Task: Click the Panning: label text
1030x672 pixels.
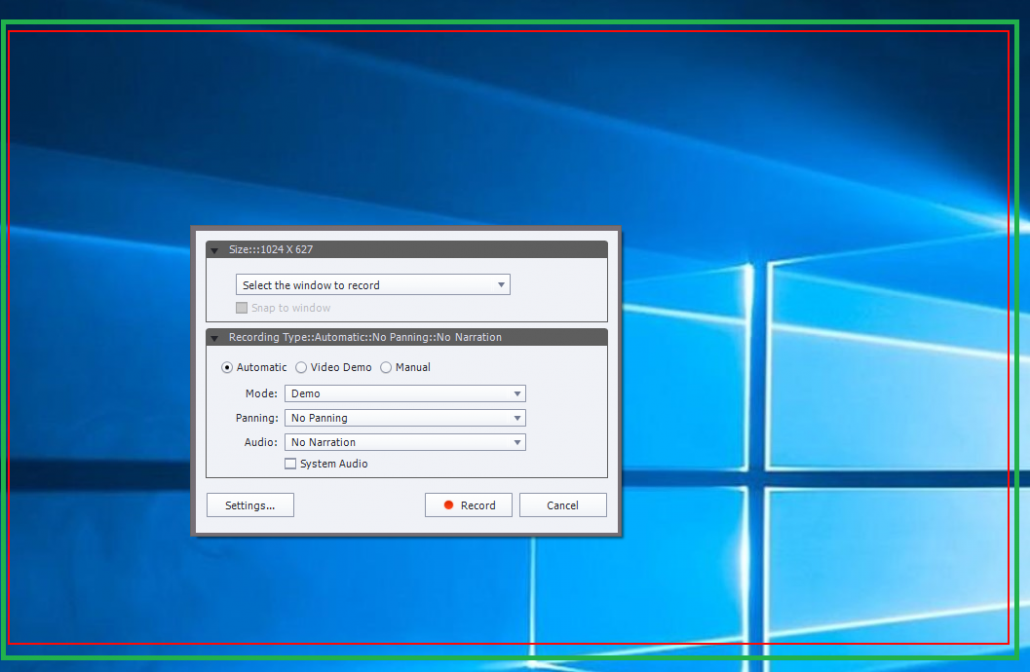Action: click(257, 418)
